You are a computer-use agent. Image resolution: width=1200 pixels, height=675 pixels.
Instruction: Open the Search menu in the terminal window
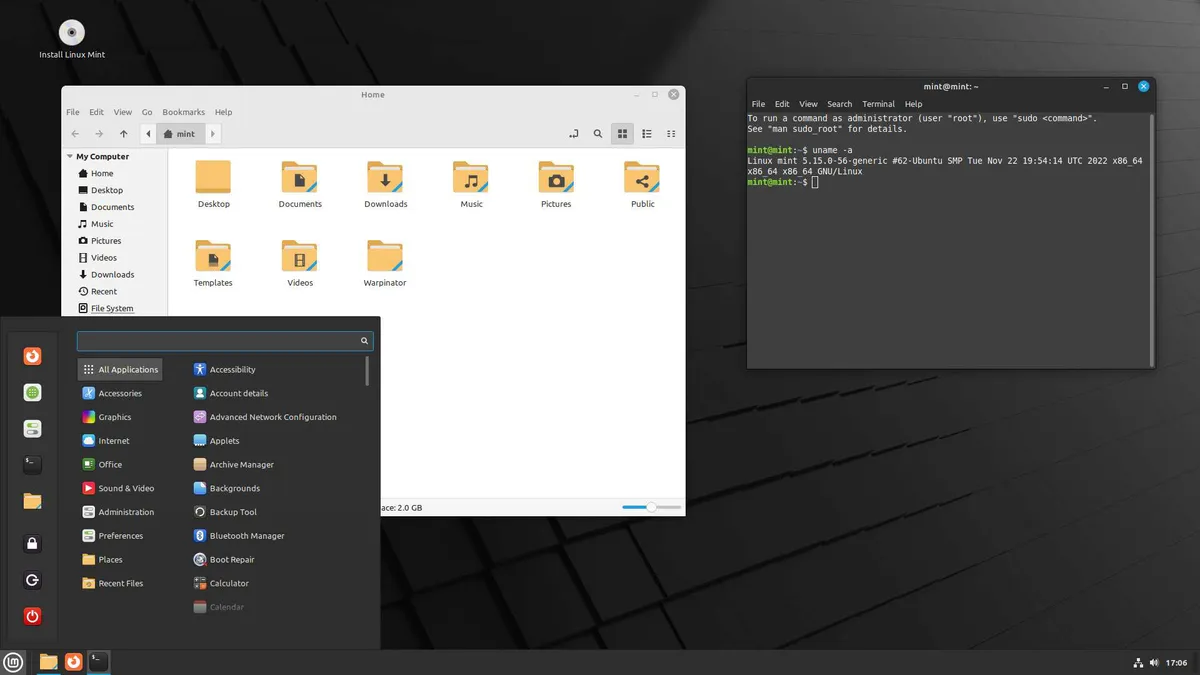(840, 104)
